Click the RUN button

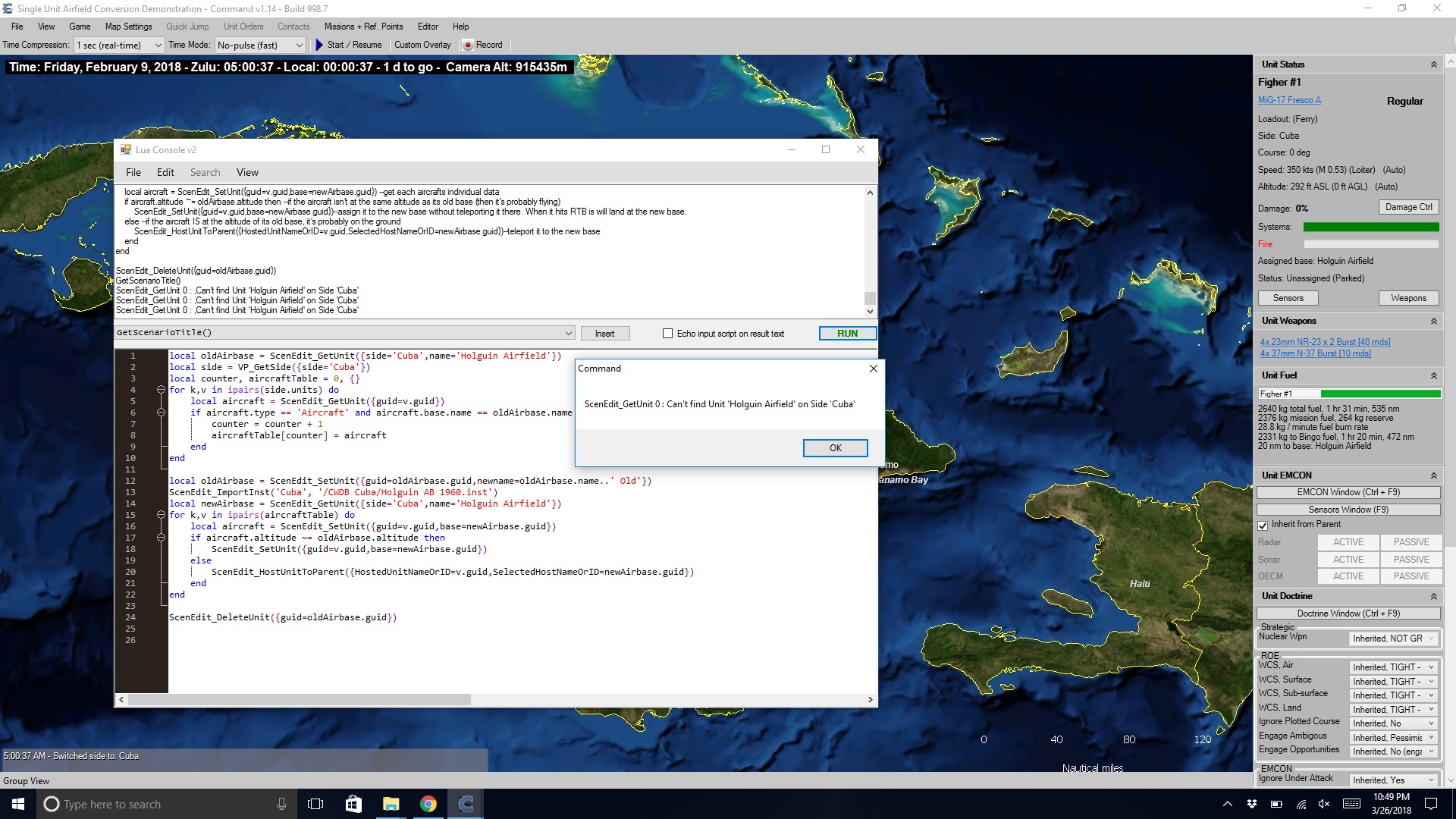(x=847, y=334)
